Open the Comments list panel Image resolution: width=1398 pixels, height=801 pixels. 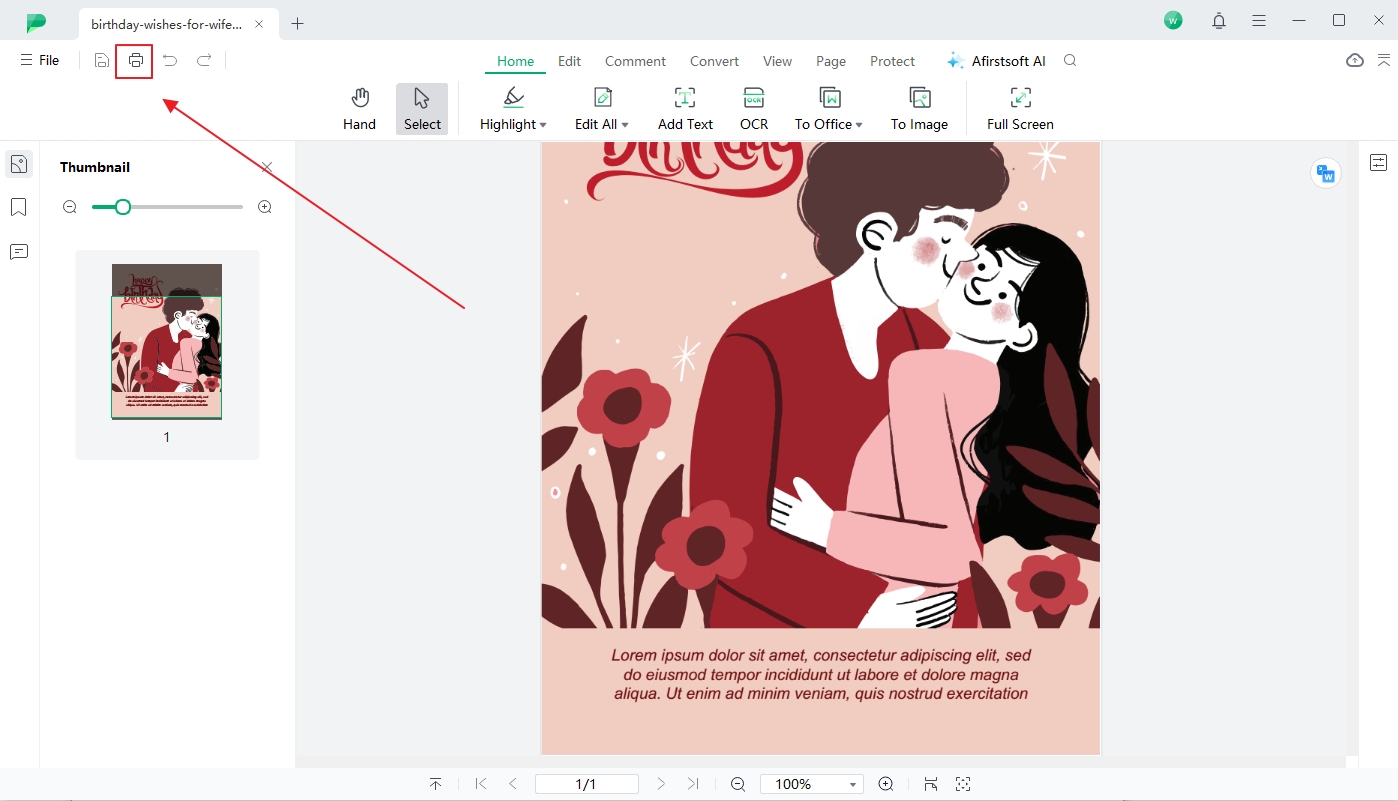19,252
